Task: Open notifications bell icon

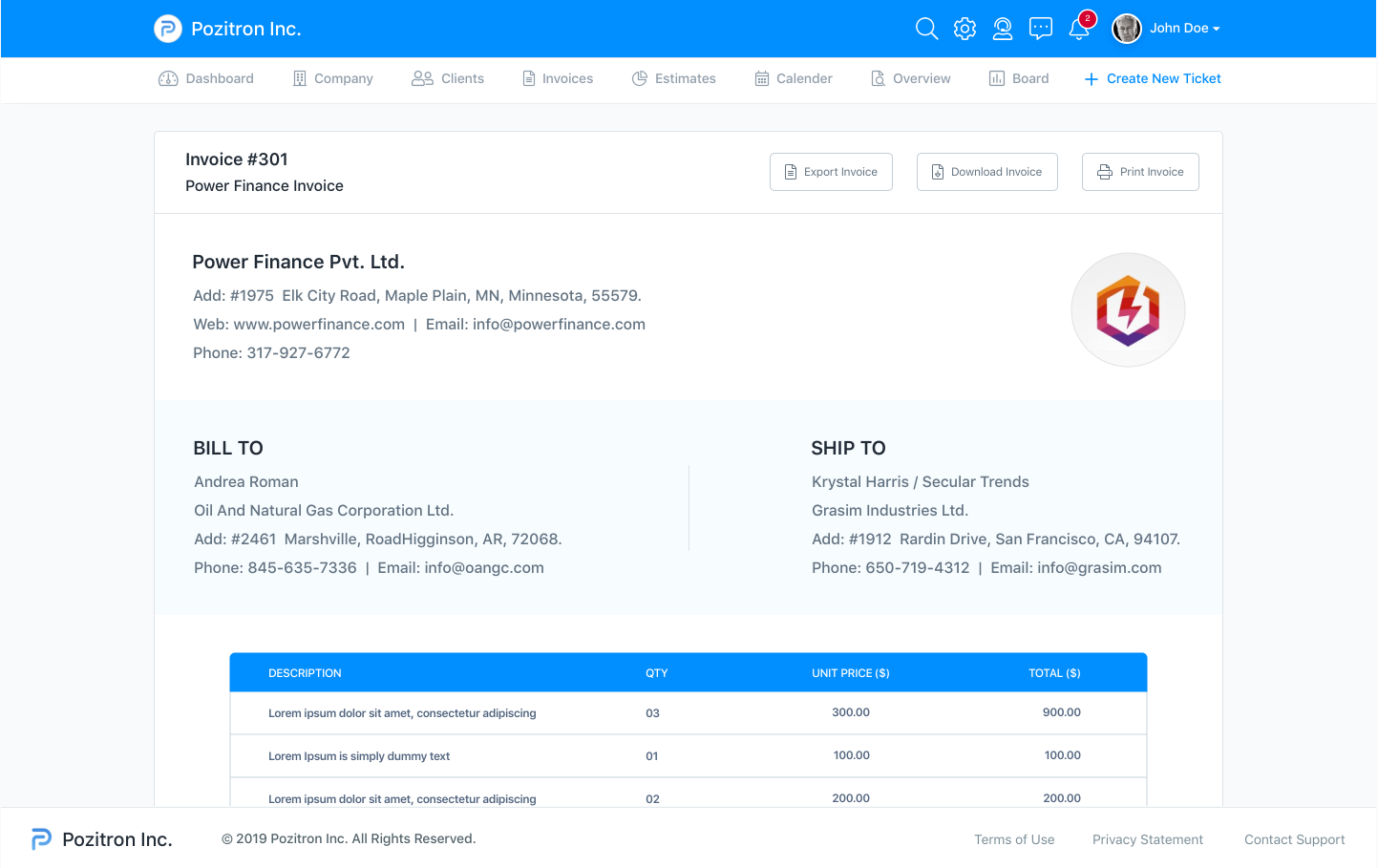Action: tap(1079, 30)
